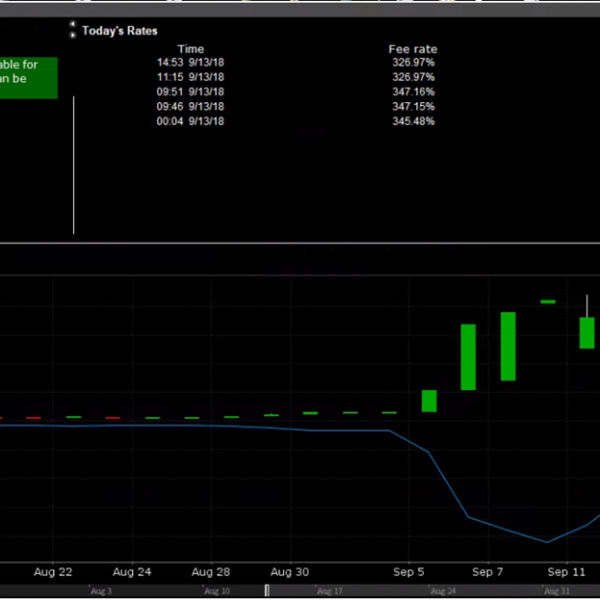Grab the timeline scrollbar handle
This screenshot has height=600, width=600.
pos(267,591)
